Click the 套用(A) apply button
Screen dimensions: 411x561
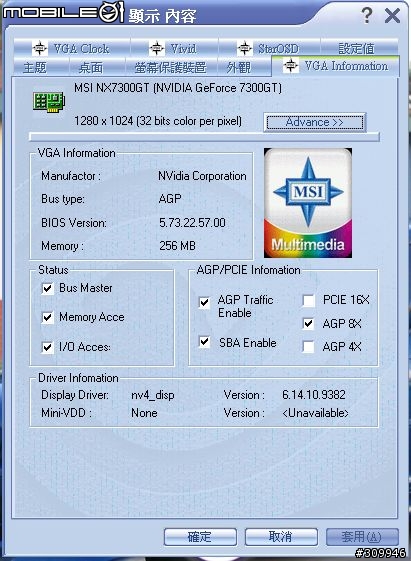tap(362, 537)
